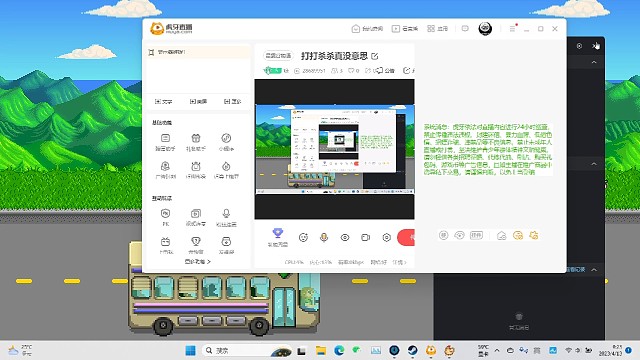This screenshot has width=640, height=360.
Task: Click the red live button
Action: tap(406, 238)
